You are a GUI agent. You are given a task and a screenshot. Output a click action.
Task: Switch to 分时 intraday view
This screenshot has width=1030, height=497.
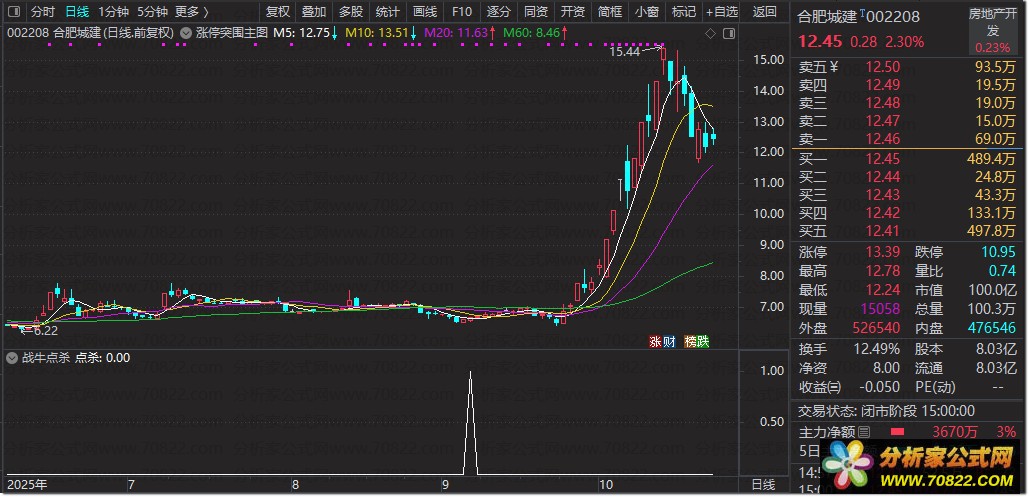(x=42, y=11)
